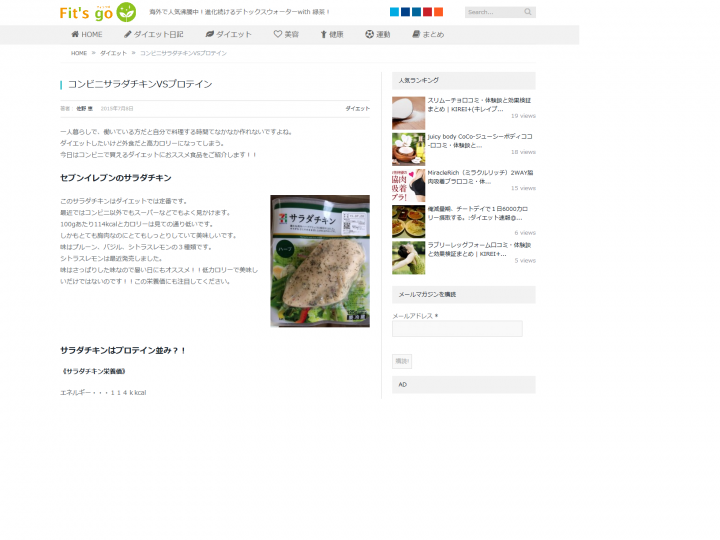Image resolution: width=720 pixels, height=540 pixels.
Task: Click the soccer ball icon beside 運動
Action: coord(369,34)
